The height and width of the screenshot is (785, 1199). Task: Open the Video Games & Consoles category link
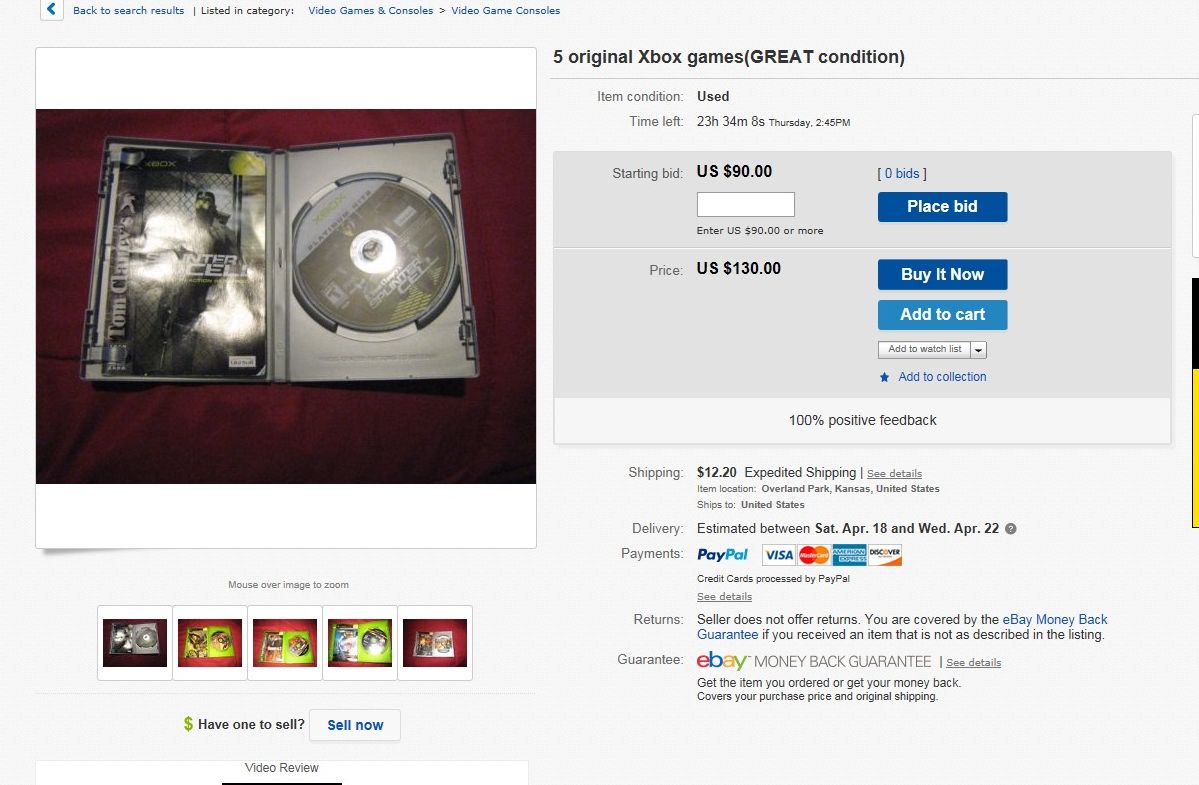[x=370, y=11]
